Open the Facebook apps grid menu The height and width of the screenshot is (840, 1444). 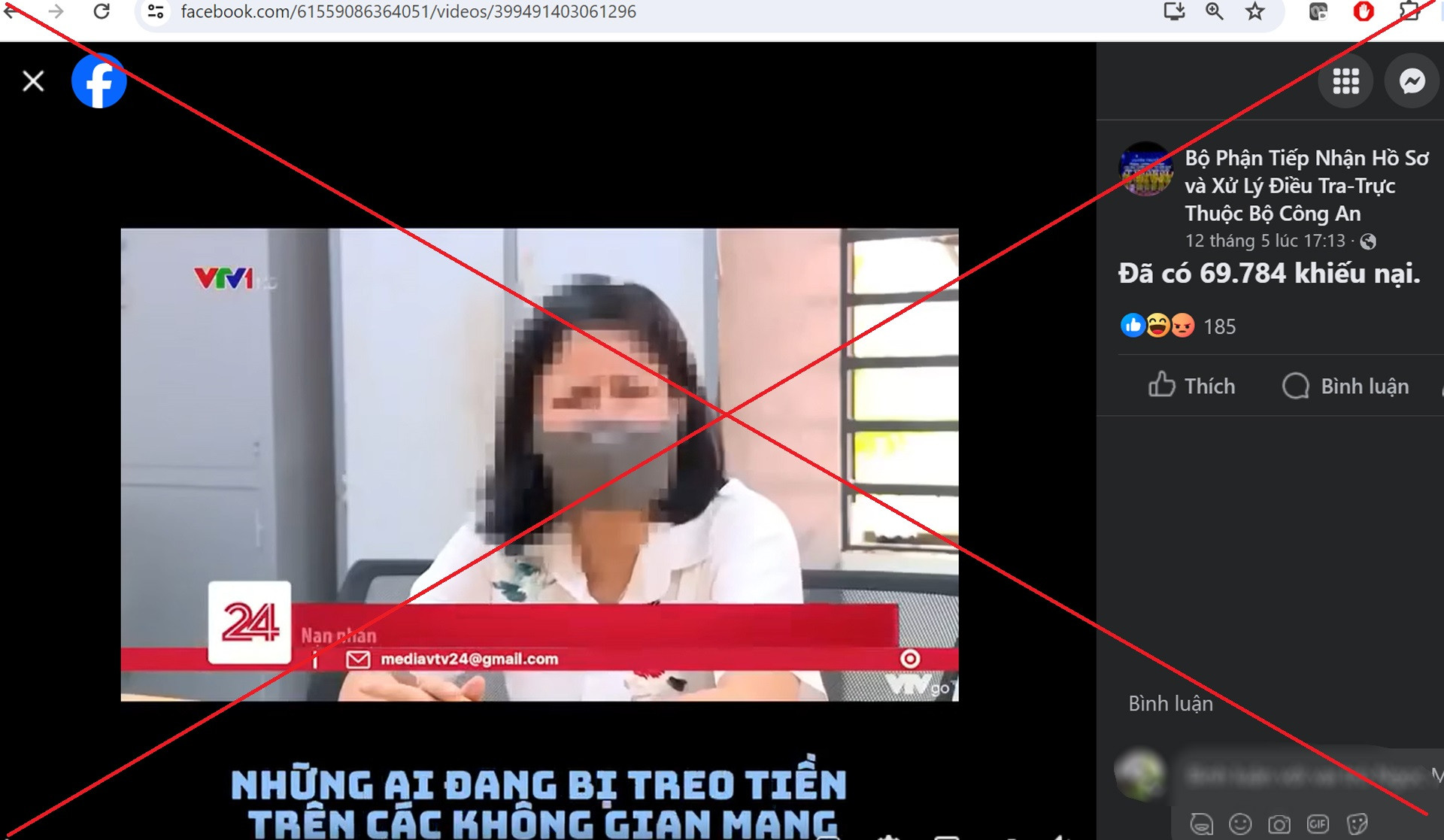coord(1345,81)
